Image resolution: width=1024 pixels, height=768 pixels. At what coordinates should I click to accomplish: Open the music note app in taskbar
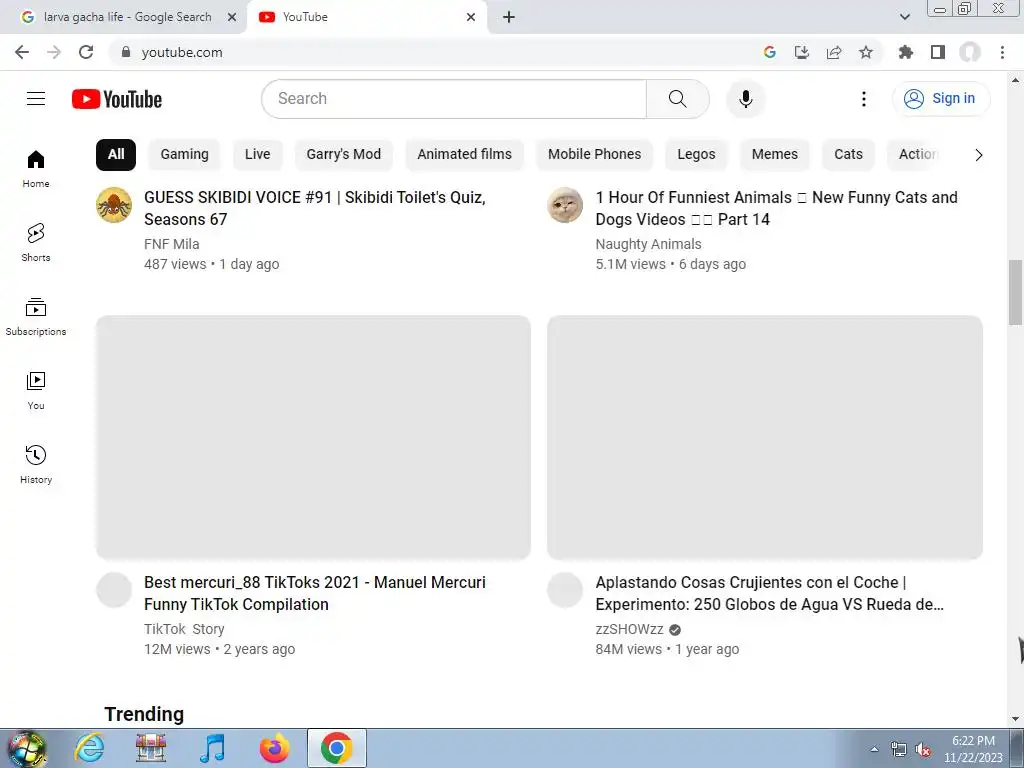coord(212,748)
